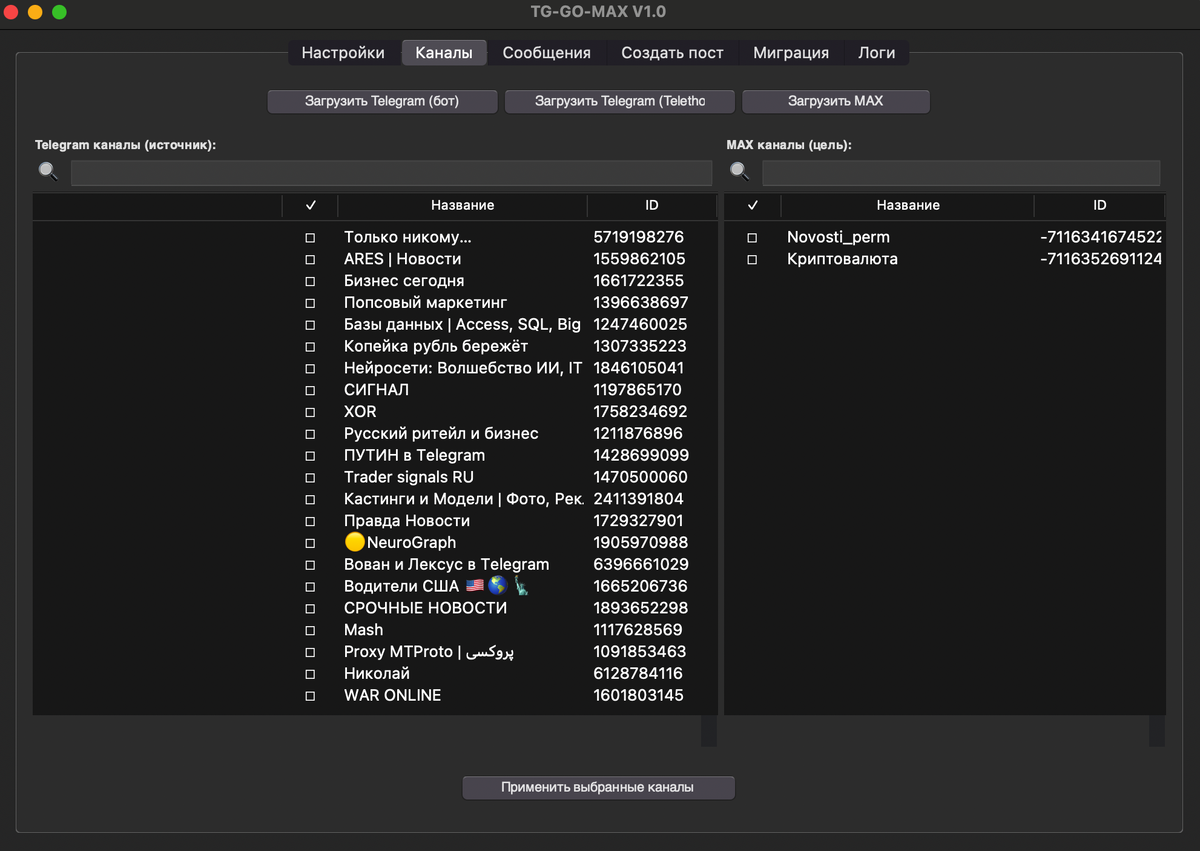Open the Логи tab

click(876, 53)
